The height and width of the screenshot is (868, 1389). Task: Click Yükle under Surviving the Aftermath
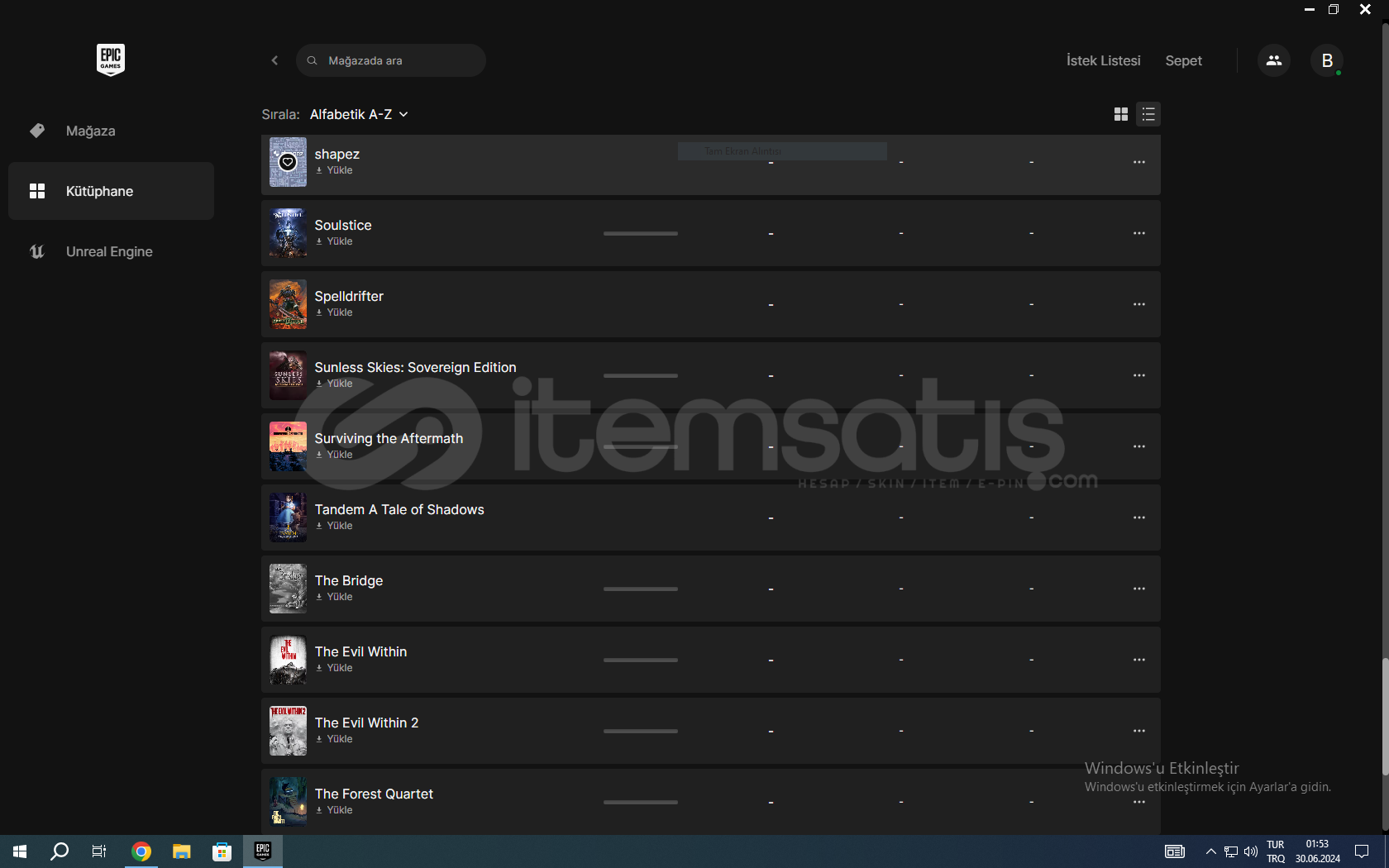(334, 455)
